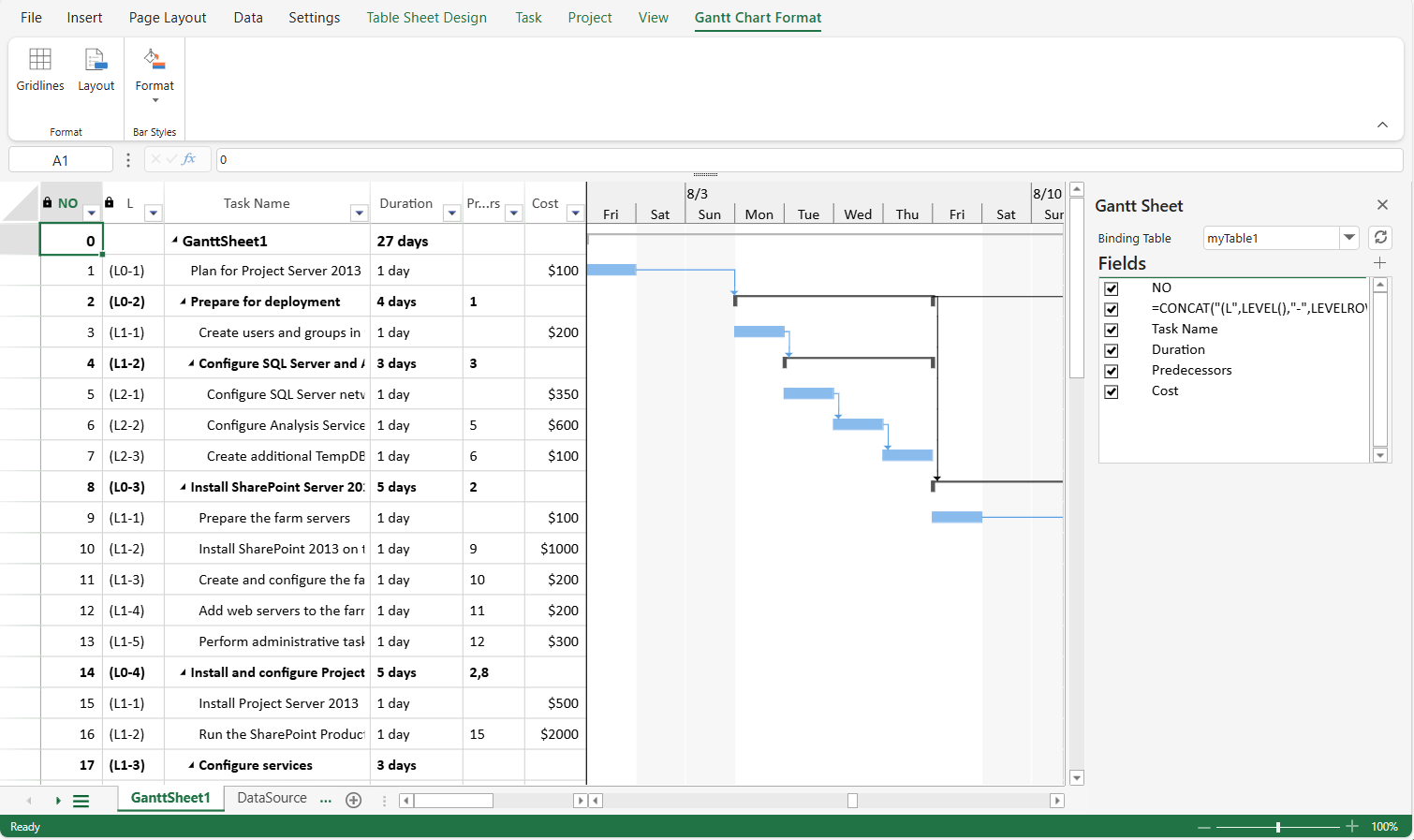Go to the previous sheet tab arrow
The image size is (1414, 840).
(x=29, y=801)
